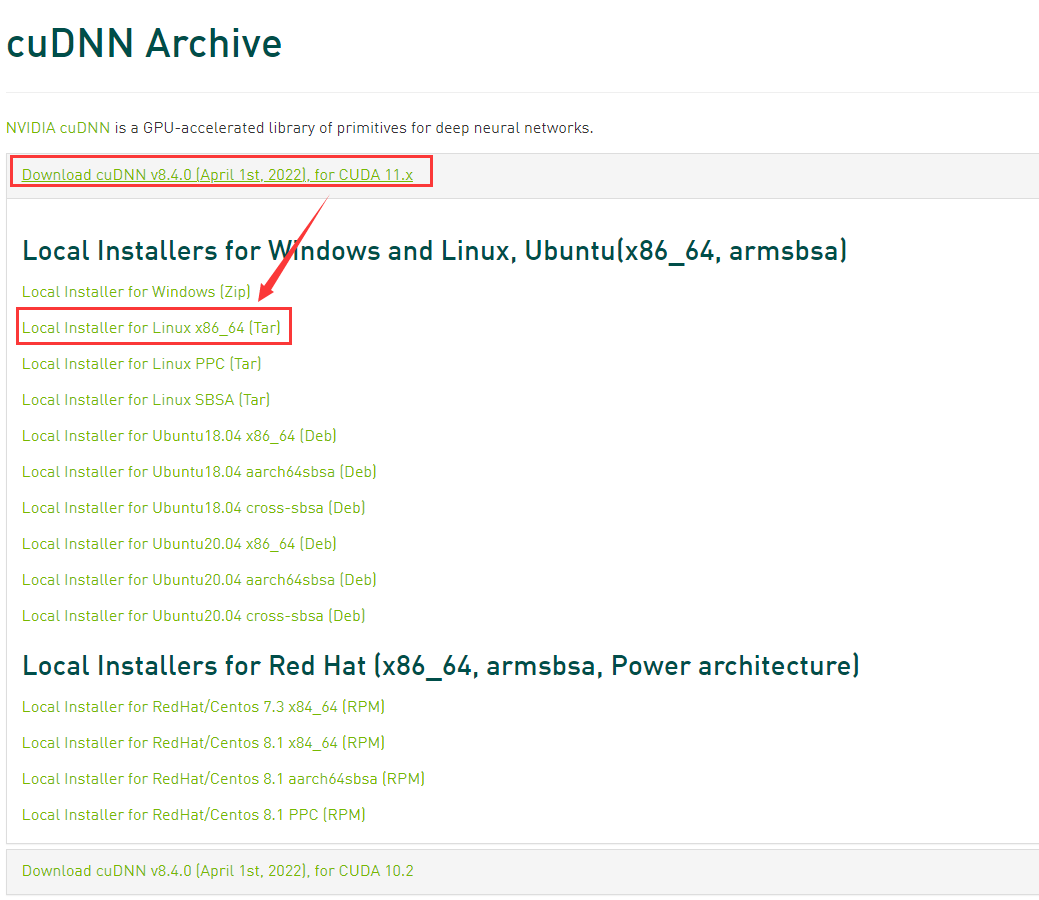Download Ubuntu20.04 x86_64 (Deb) installer
The width and height of the screenshot is (1039, 900).
tap(179, 543)
